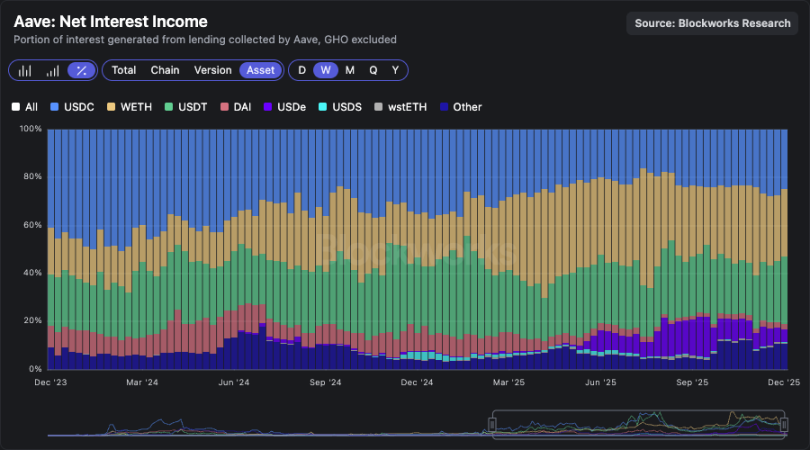Switch to the grouped bar chart view icon
Viewport: 810px width, 450px height.
[25, 70]
